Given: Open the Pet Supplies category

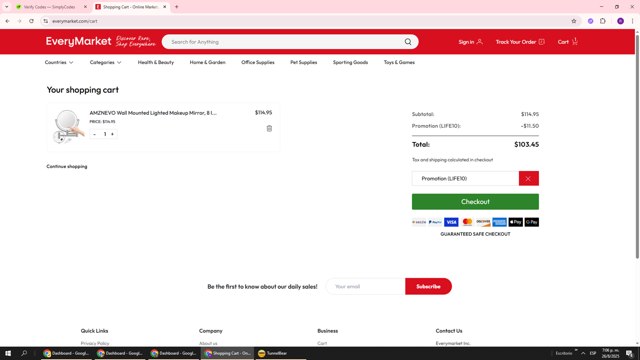Looking at the screenshot, I should pyautogui.click(x=303, y=62).
